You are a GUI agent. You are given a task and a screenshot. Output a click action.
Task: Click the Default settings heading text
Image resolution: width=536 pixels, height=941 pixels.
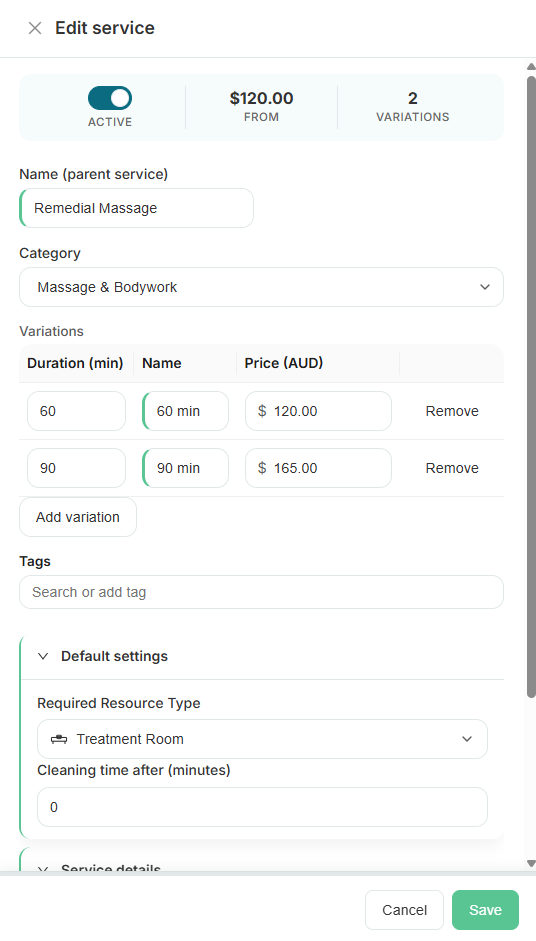(x=115, y=656)
